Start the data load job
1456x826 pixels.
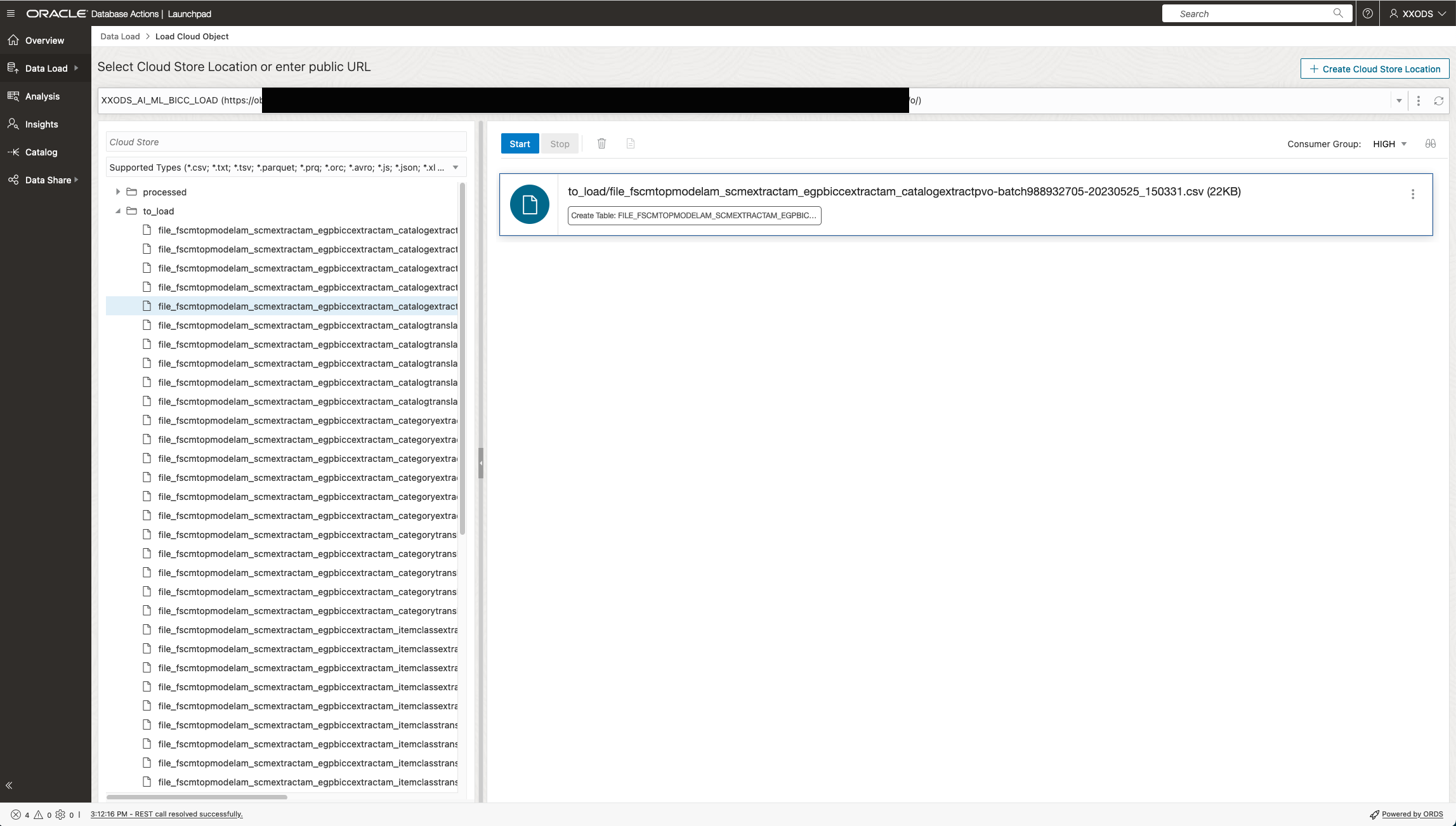520,143
